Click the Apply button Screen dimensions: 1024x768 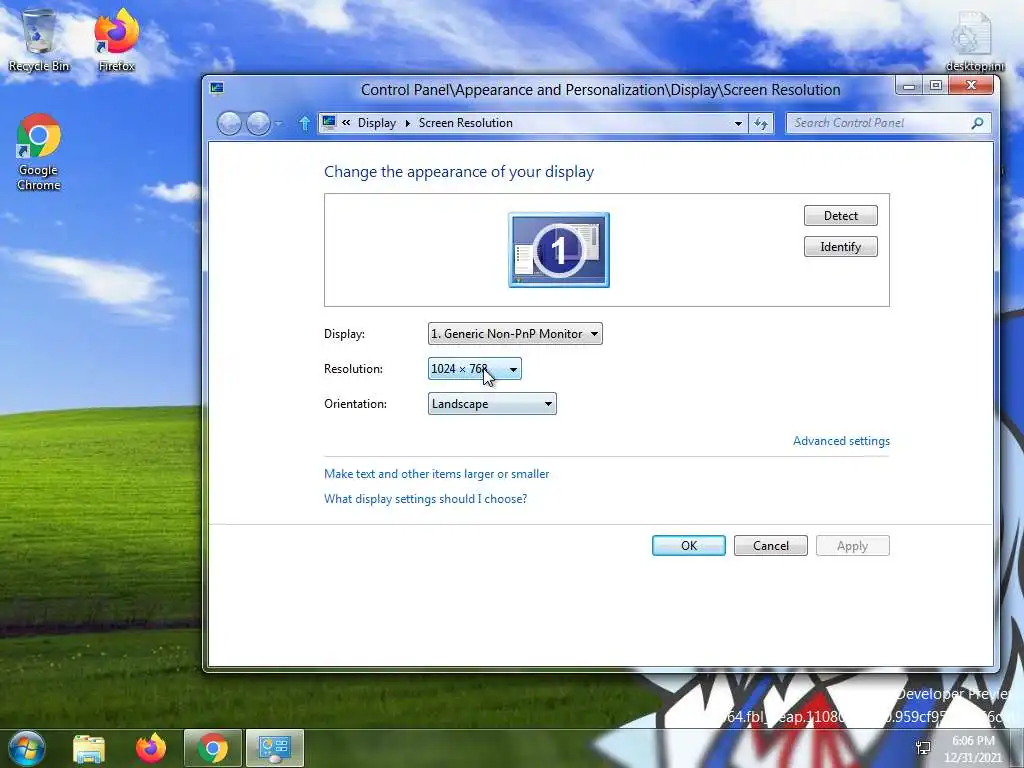click(852, 546)
